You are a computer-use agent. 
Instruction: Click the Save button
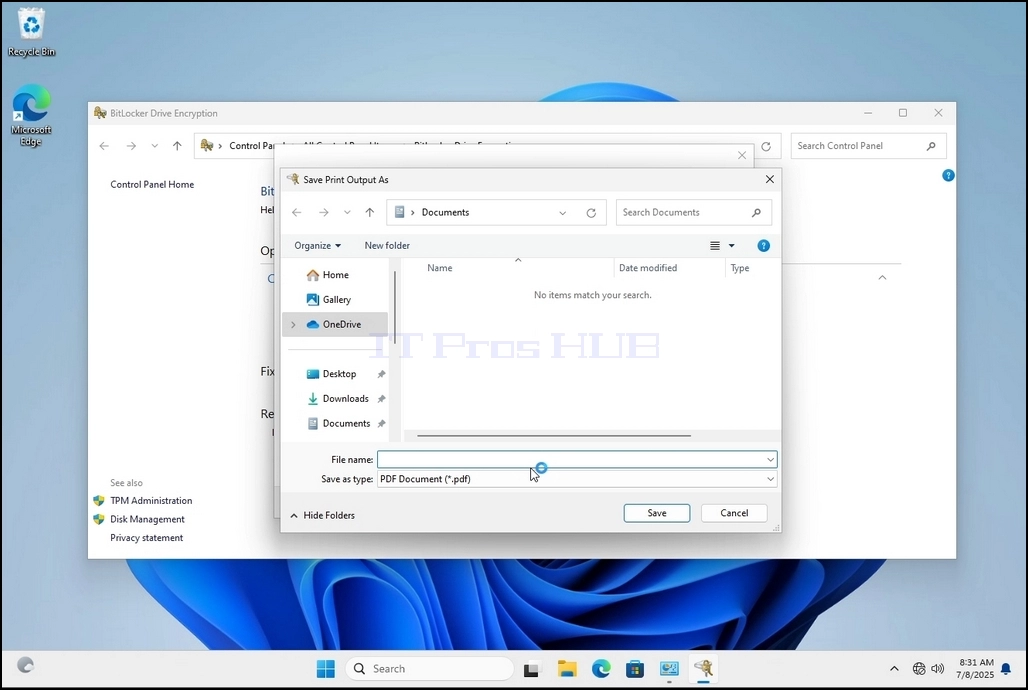[656, 513]
